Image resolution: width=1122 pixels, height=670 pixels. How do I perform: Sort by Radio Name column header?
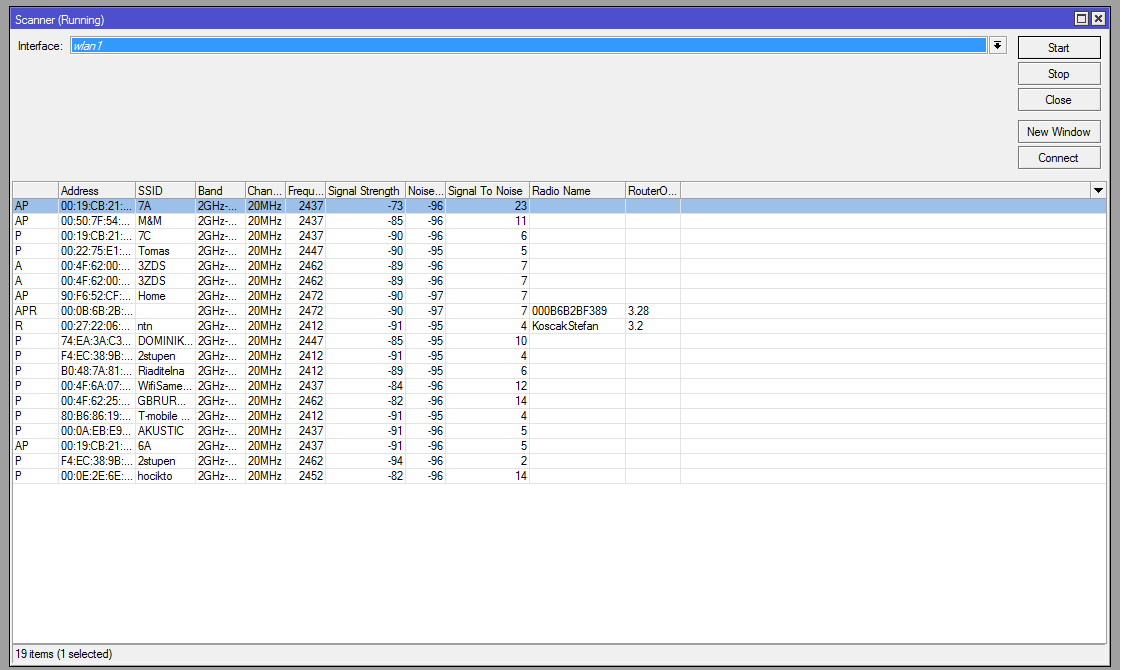576,191
